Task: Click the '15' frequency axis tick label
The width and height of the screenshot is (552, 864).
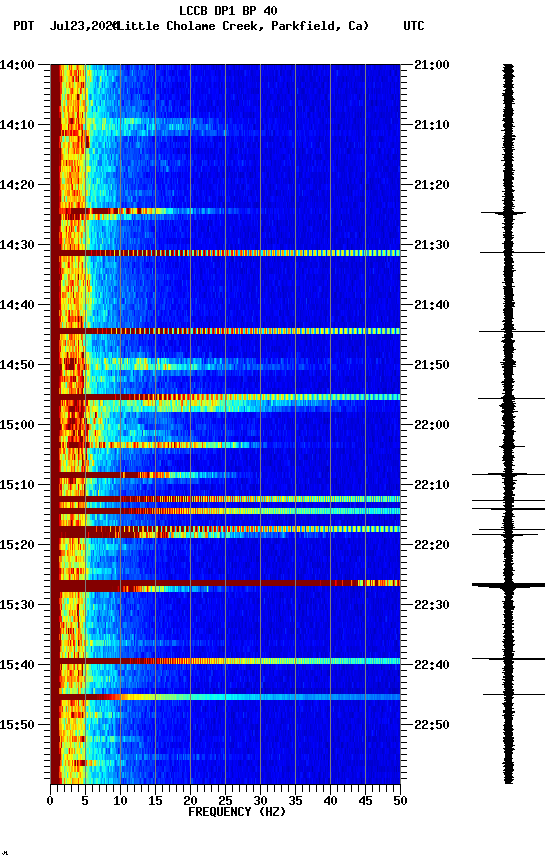Action: pyautogui.click(x=155, y=801)
